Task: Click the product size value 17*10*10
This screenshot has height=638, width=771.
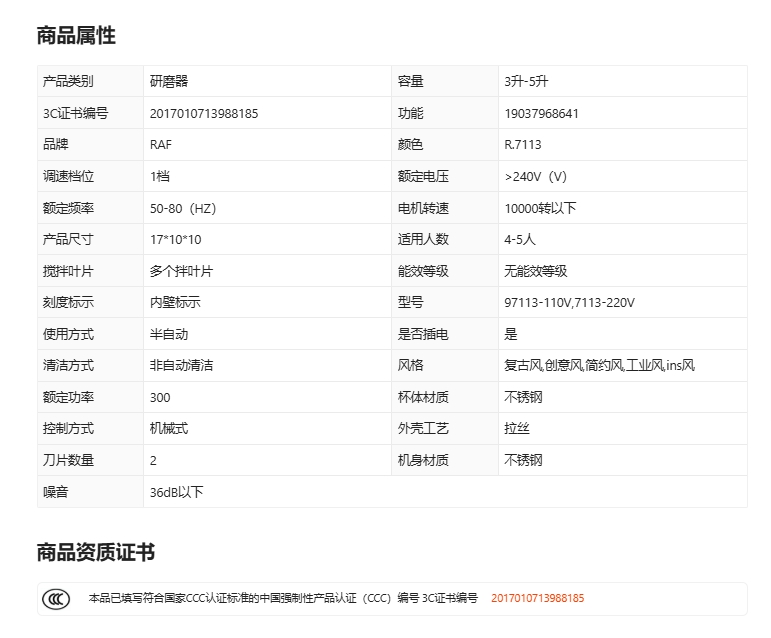Action: click(175, 239)
